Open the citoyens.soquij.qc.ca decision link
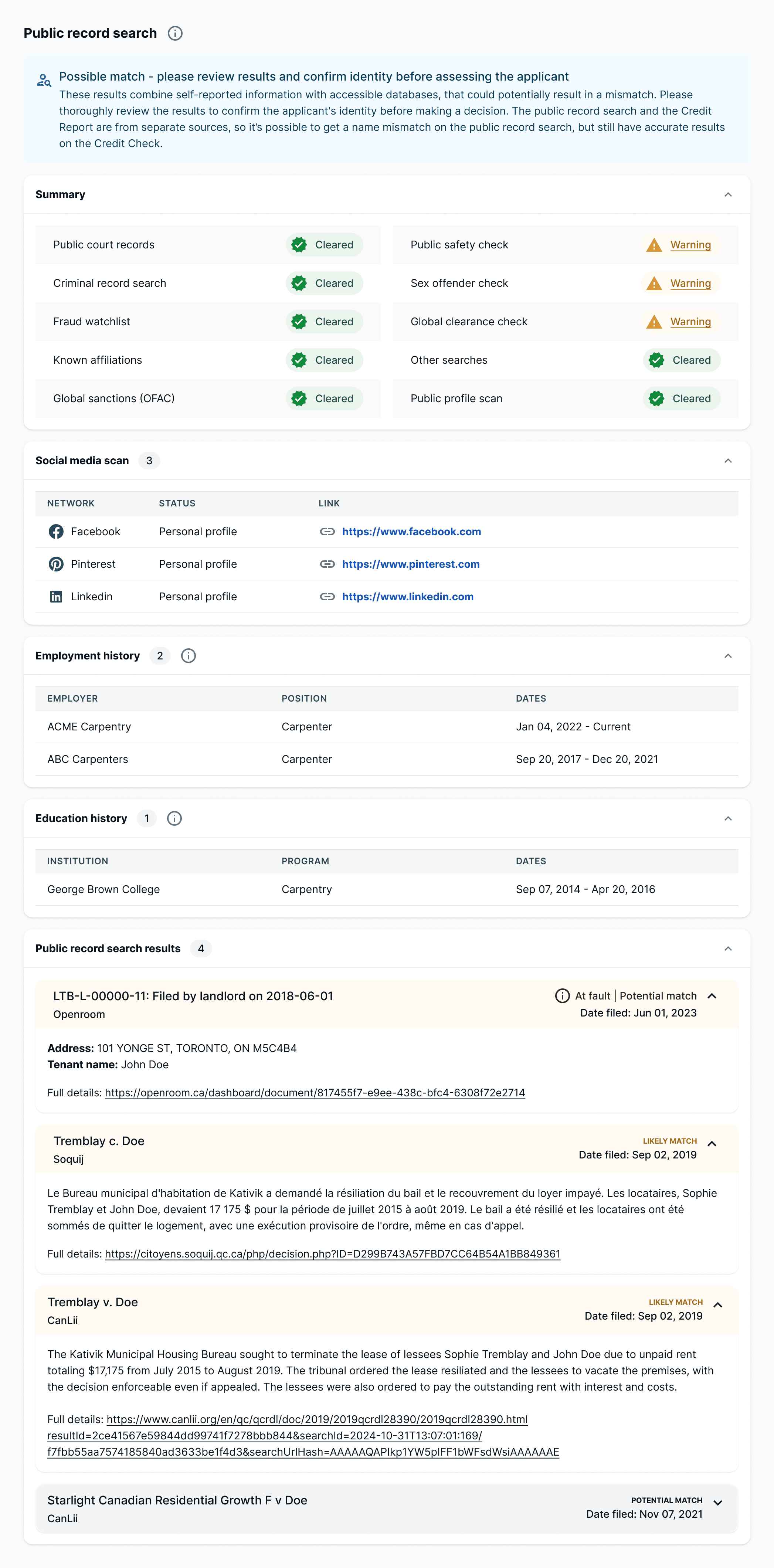Viewport: 774px width, 1568px height. [332, 1254]
